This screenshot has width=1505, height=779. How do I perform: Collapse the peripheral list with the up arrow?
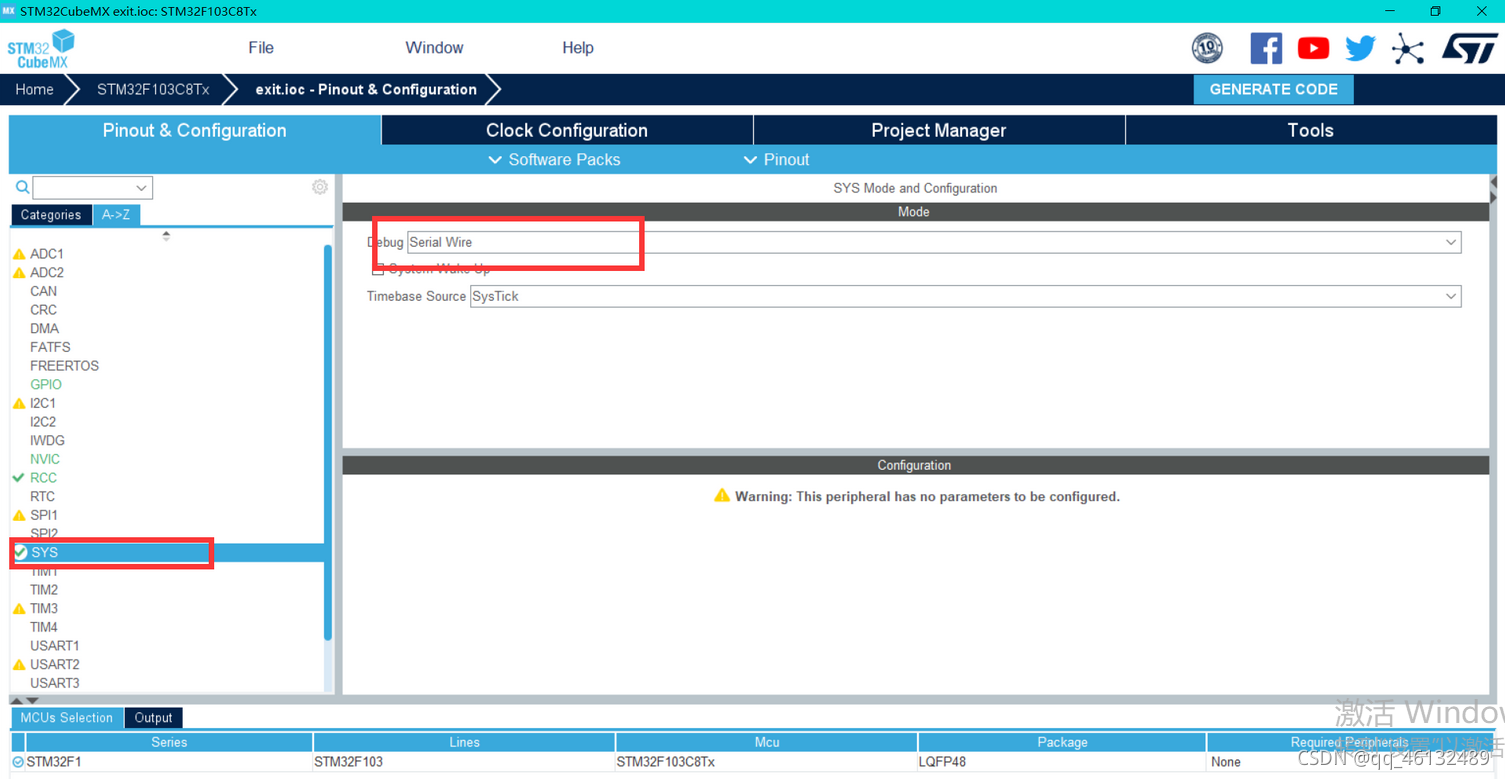click(x=166, y=234)
